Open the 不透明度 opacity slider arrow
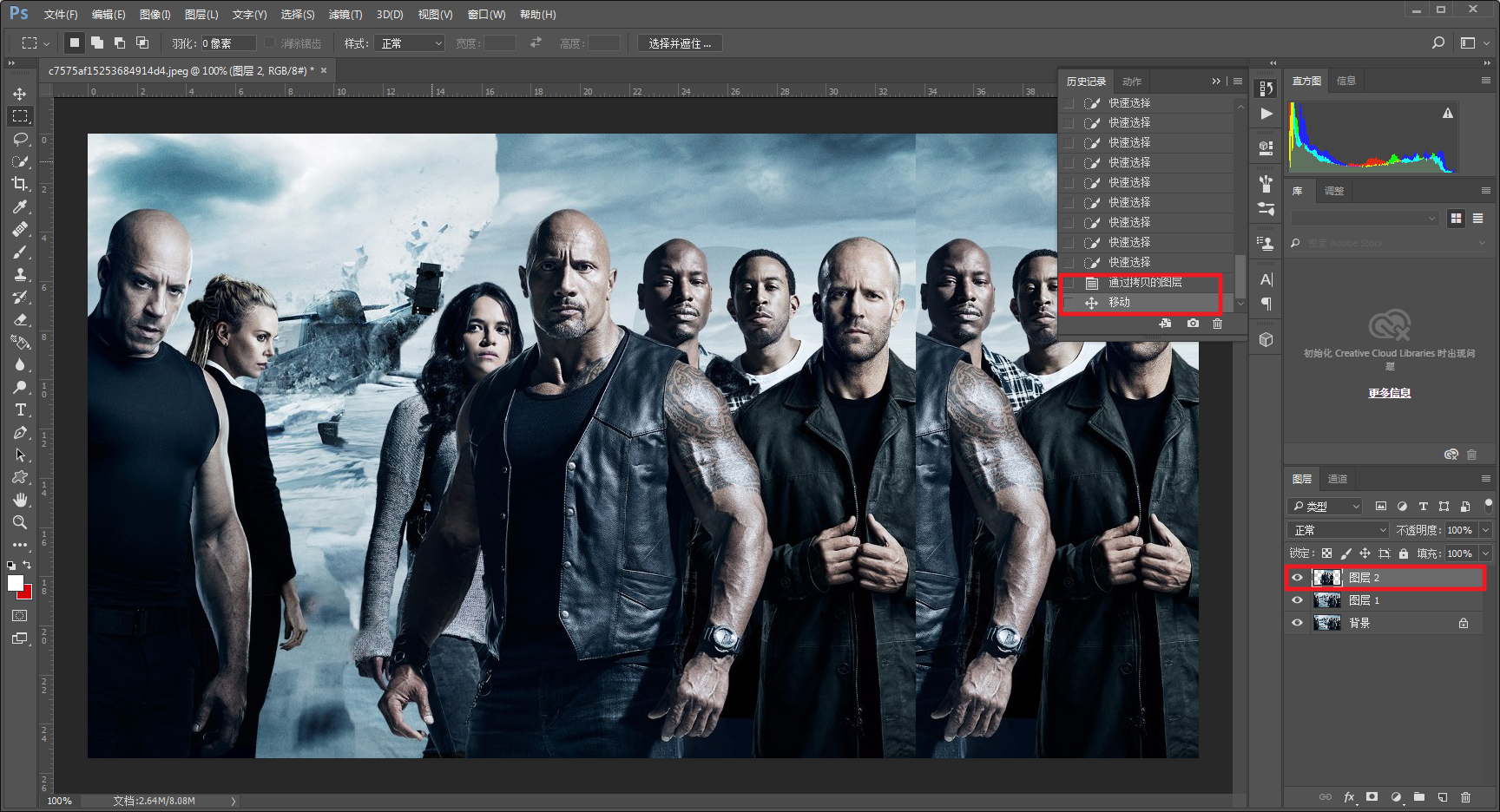This screenshot has height=812, width=1500. (1485, 530)
